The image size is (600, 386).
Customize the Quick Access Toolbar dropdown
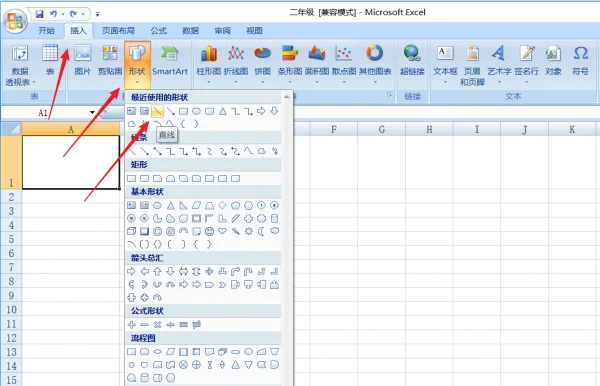[98, 15]
